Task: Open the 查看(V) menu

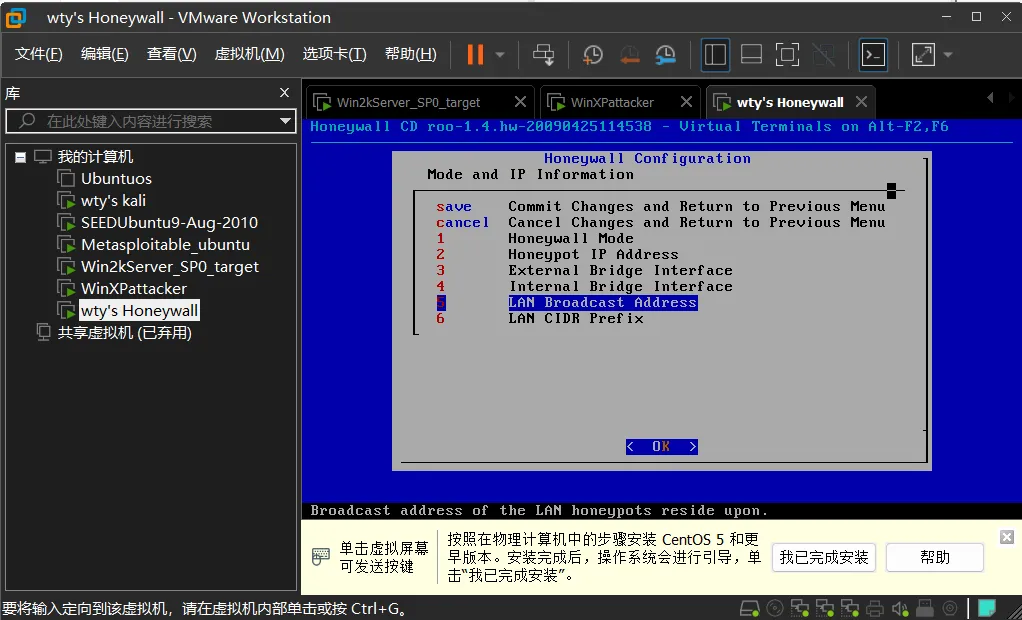Action: (x=171, y=54)
